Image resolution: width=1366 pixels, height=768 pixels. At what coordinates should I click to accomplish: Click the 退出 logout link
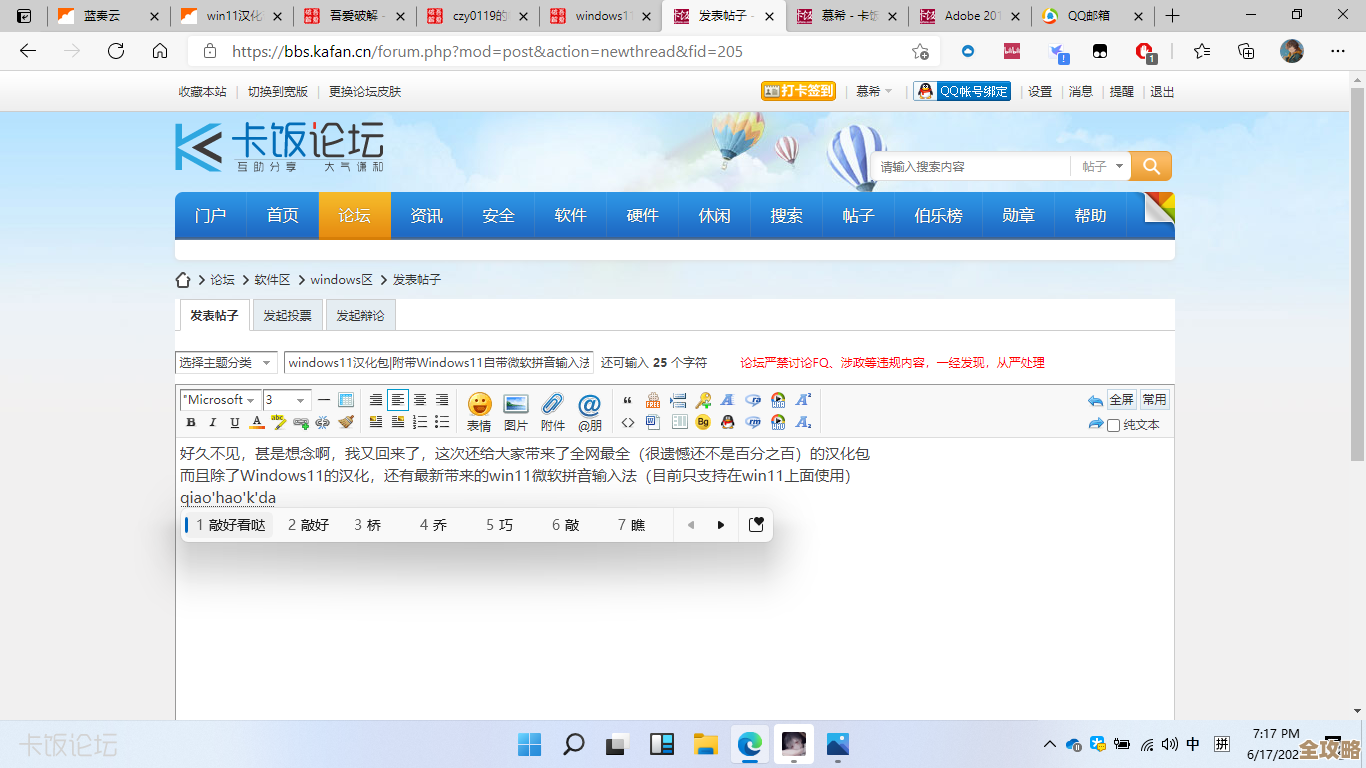[1160, 90]
